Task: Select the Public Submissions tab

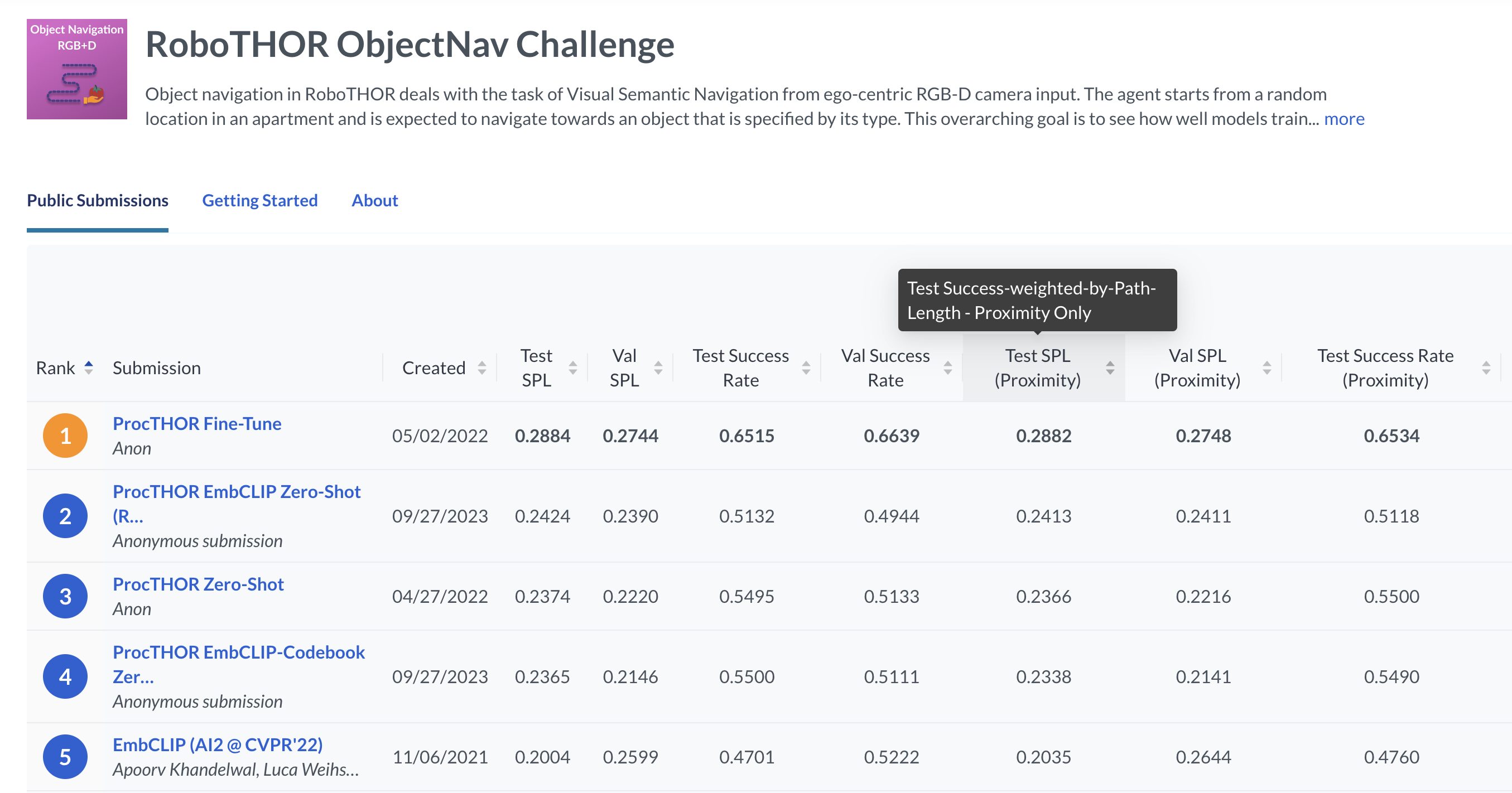Action: point(98,201)
